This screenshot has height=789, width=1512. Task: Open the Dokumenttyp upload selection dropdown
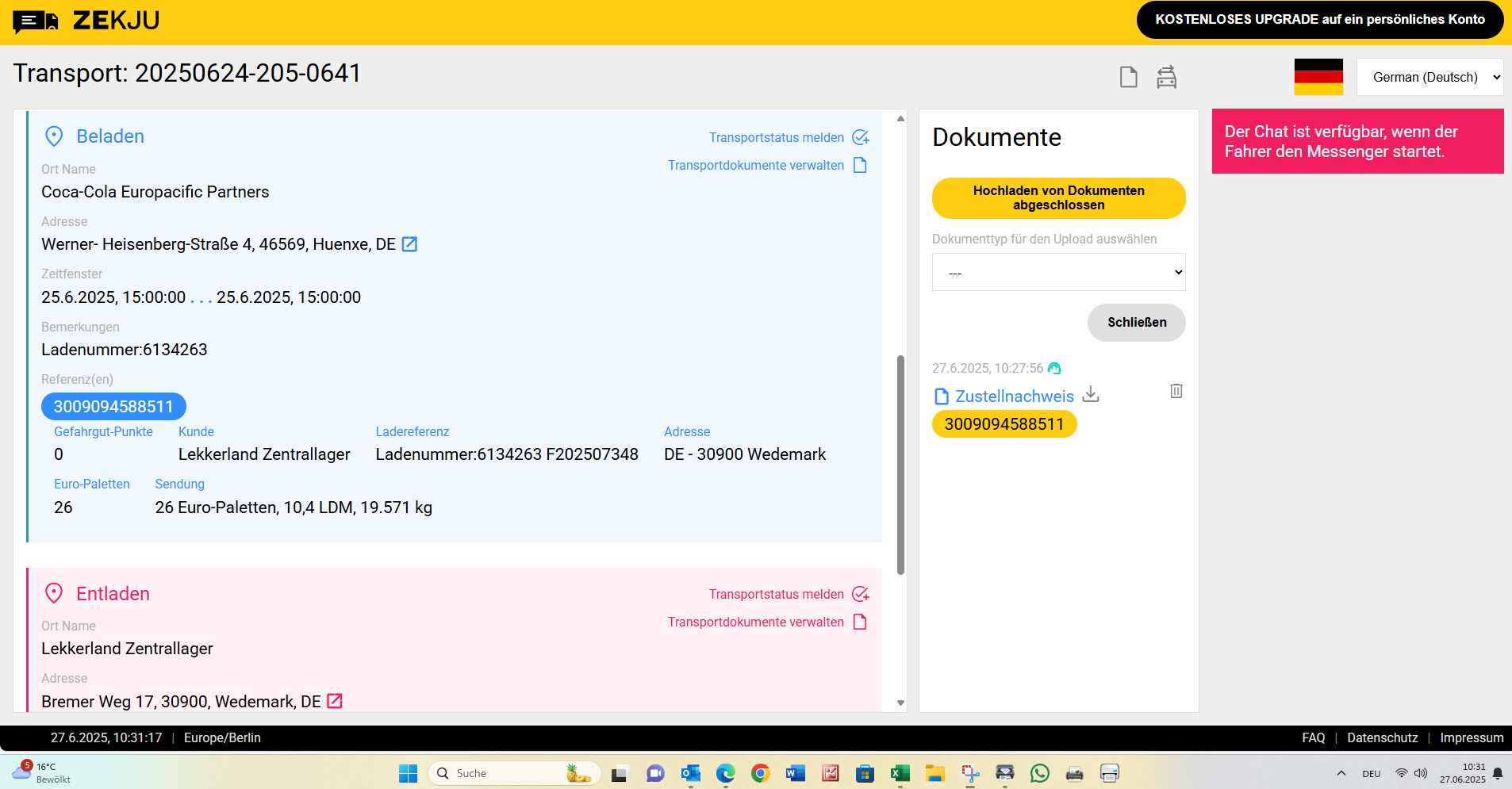pyautogui.click(x=1059, y=272)
